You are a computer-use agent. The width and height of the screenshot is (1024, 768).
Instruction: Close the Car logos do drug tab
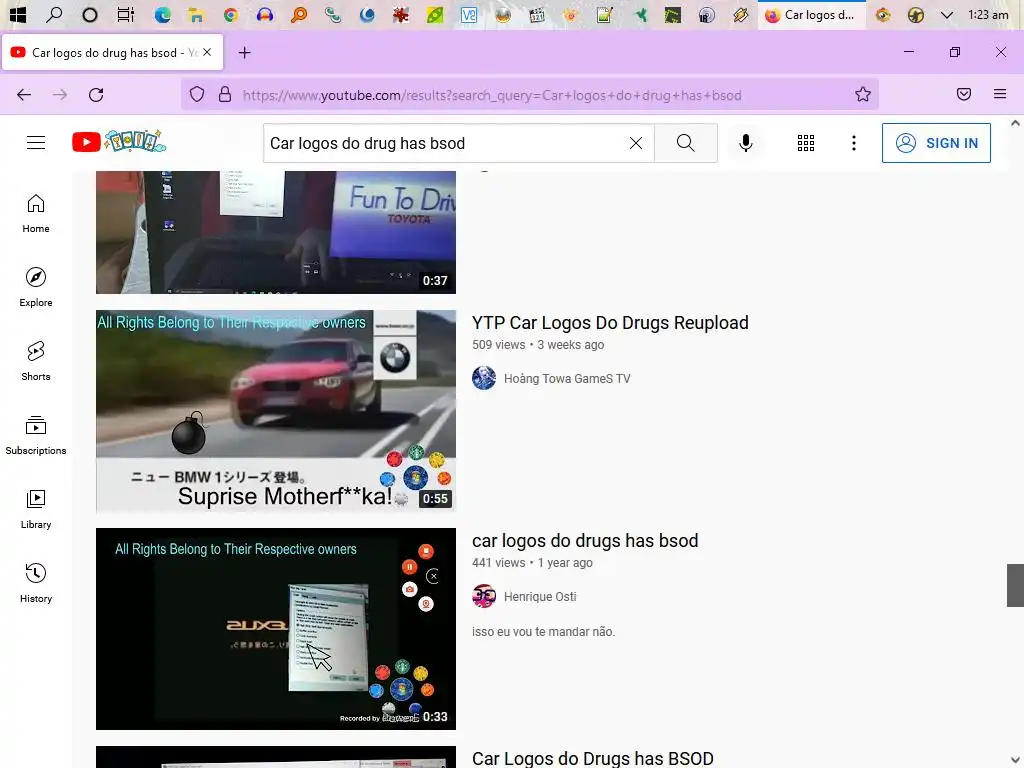[207, 52]
